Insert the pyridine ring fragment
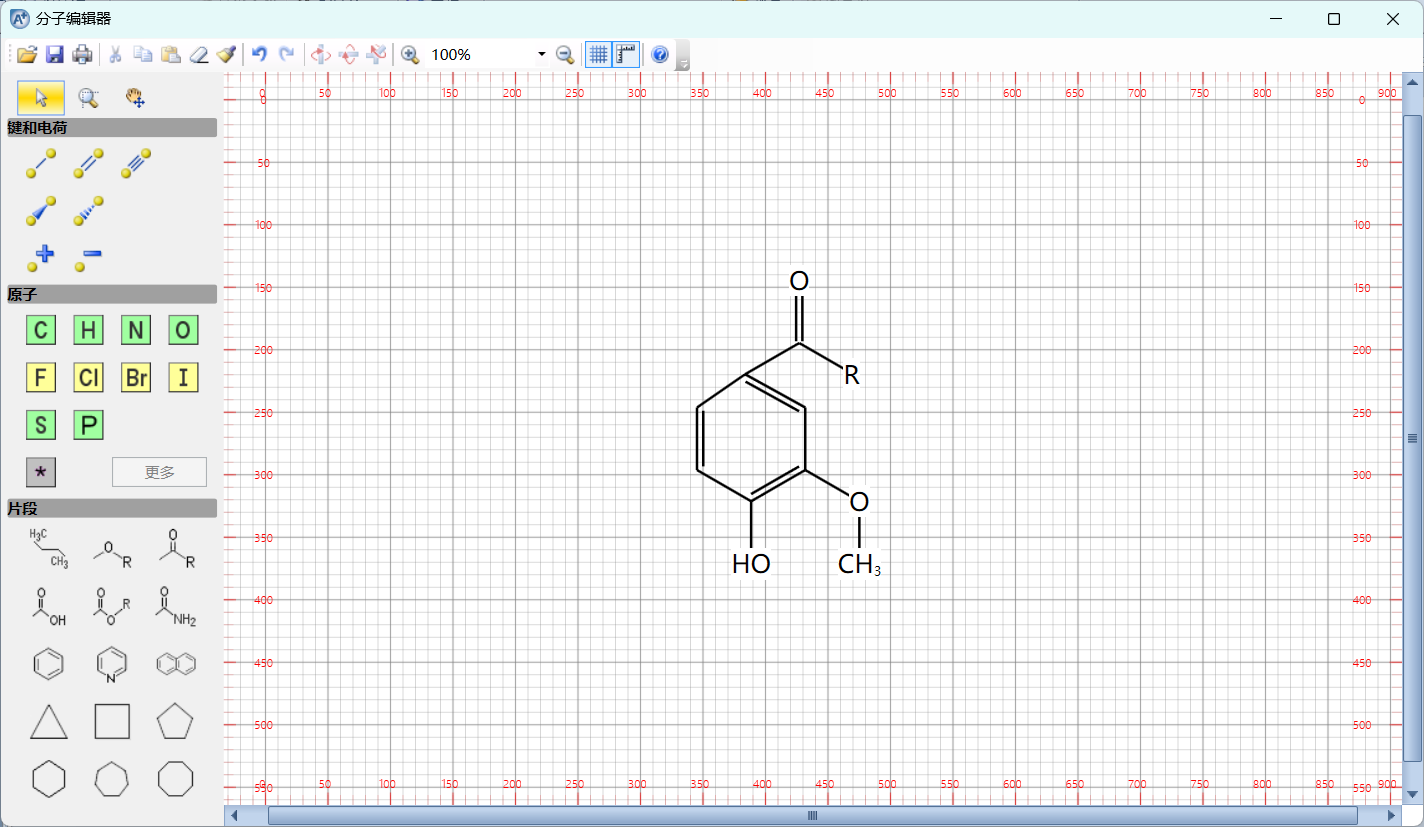This screenshot has height=827, width=1424. [x=112, y=666]
